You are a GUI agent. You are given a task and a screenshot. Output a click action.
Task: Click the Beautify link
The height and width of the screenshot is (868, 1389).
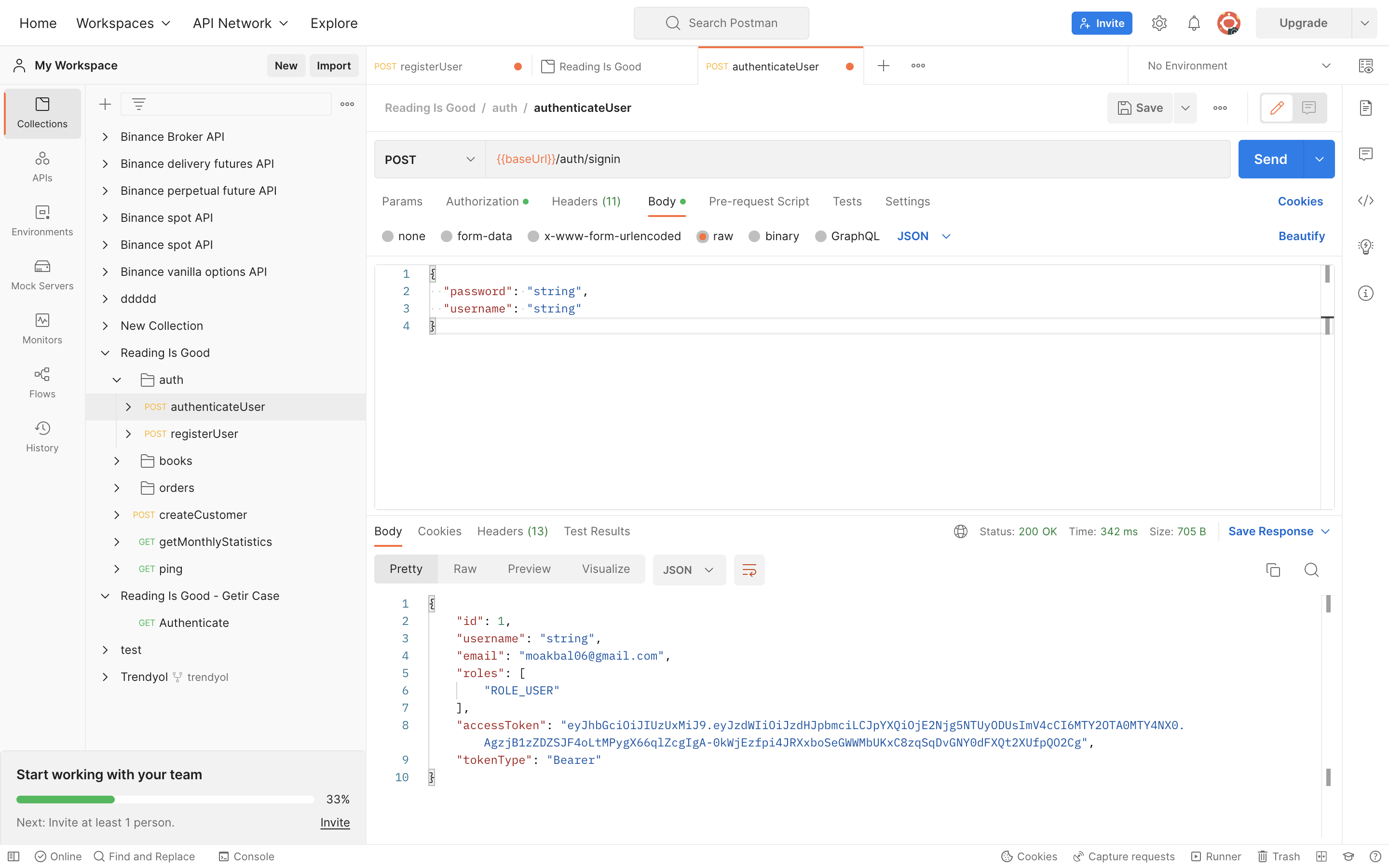coord(1301,236)
